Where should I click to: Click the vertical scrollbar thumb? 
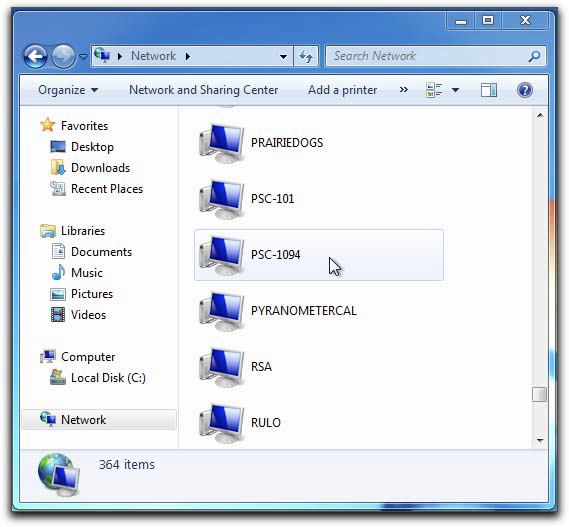point(540,395)
